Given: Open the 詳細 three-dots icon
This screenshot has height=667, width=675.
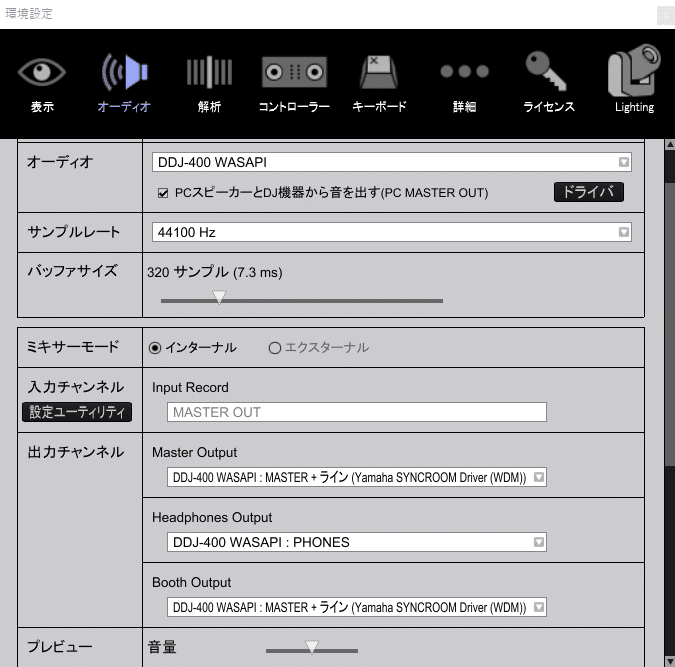Looking at the screenshot, I should coord(464,71).
